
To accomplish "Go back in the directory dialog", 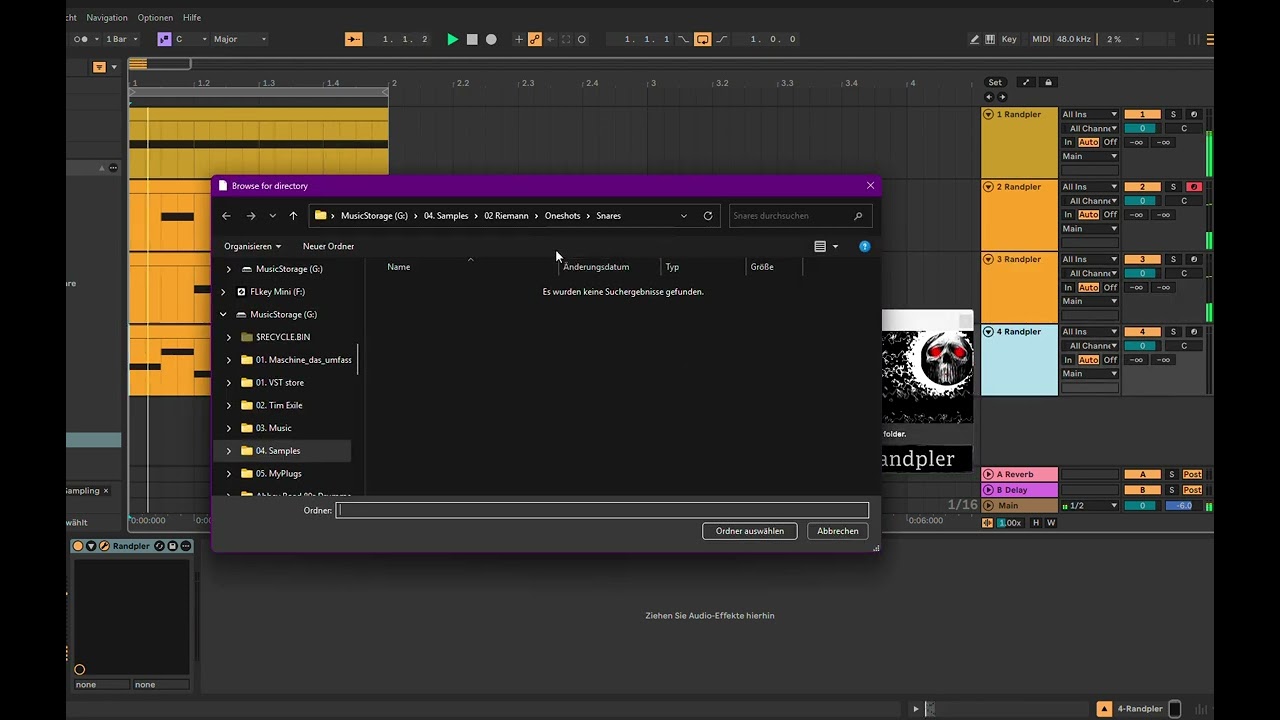I will [x=226, y=216].
